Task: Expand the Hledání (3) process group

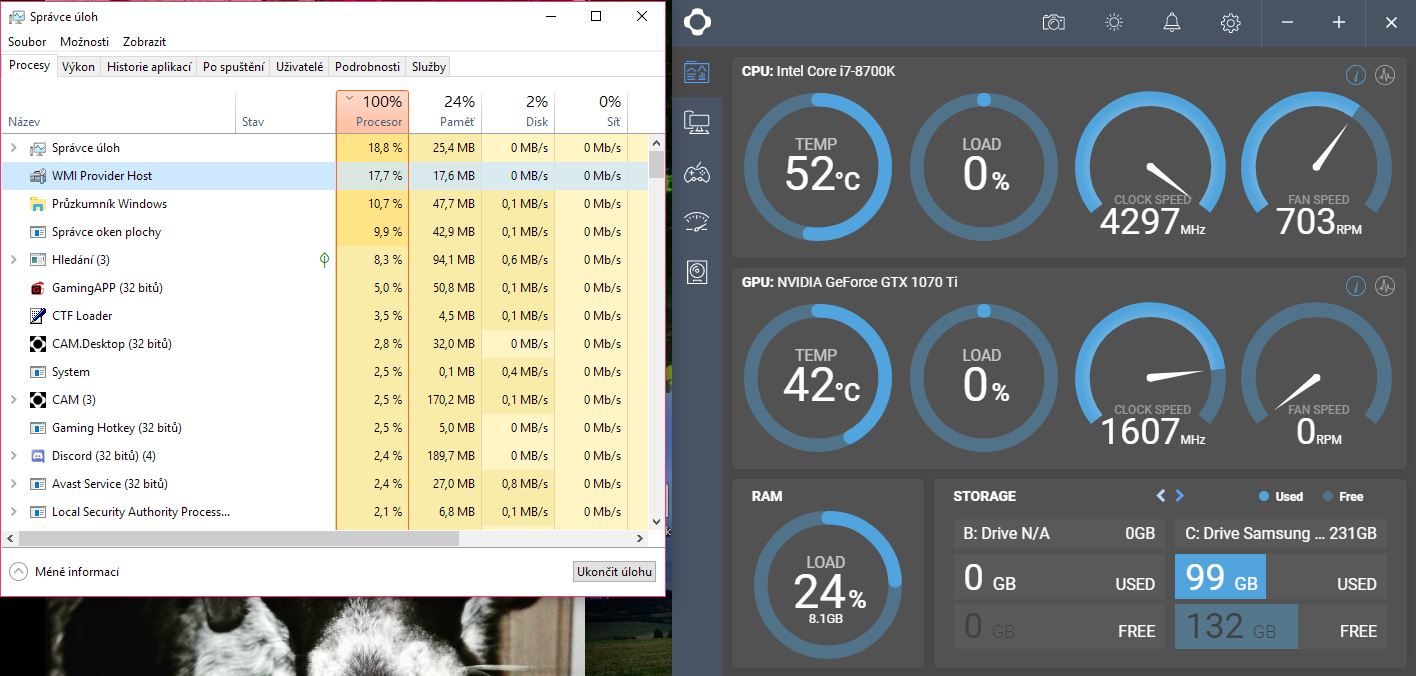Action: tap(13, 260)
